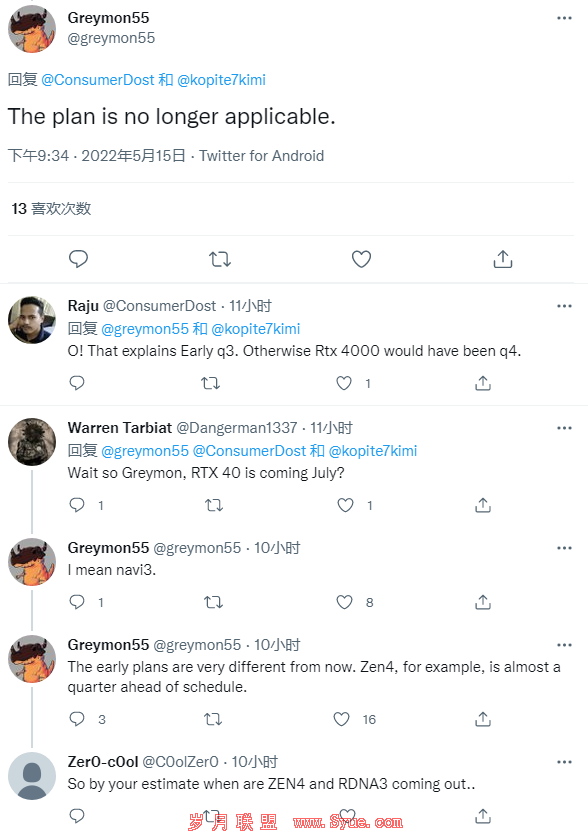Viewport: 588px width, 832px height.
Task: Open @kopite7kimi mention in main tweet
Action: point(221,80)
